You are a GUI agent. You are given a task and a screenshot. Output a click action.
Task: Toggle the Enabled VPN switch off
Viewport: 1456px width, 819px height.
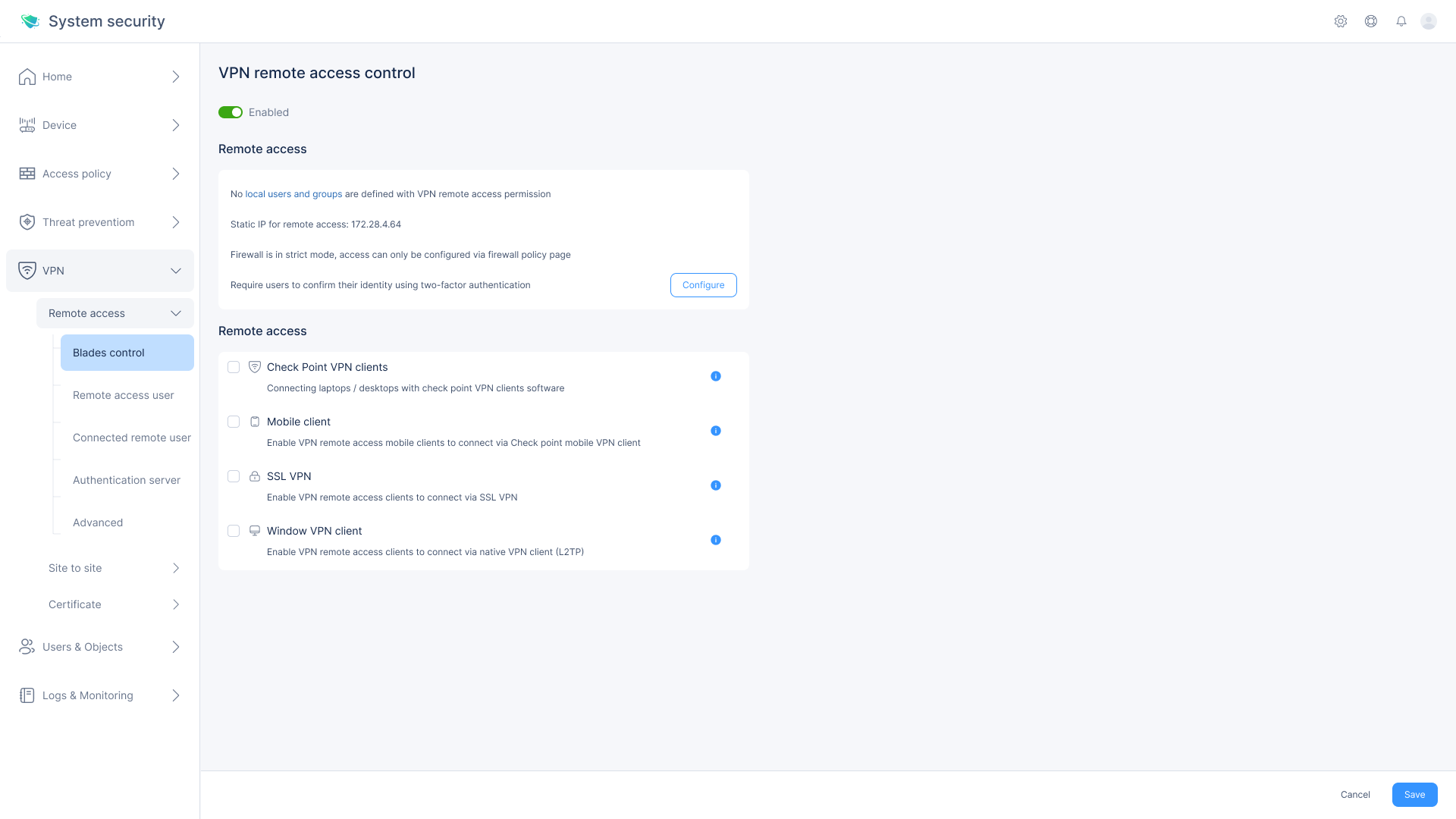(231, 112)
